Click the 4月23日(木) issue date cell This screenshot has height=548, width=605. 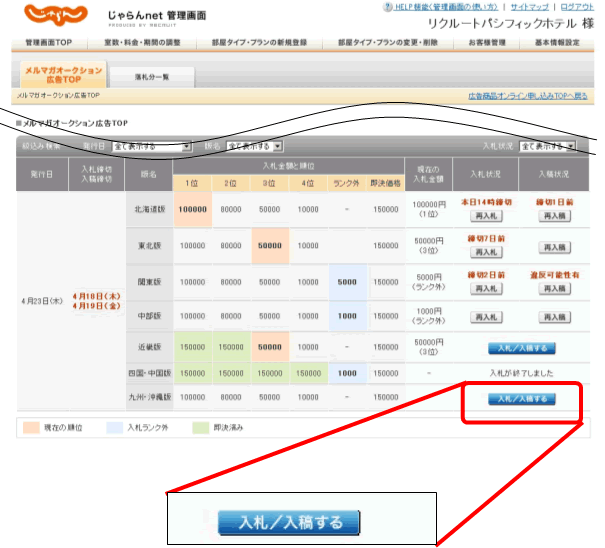pyautogui.click(x=42, y=301)
